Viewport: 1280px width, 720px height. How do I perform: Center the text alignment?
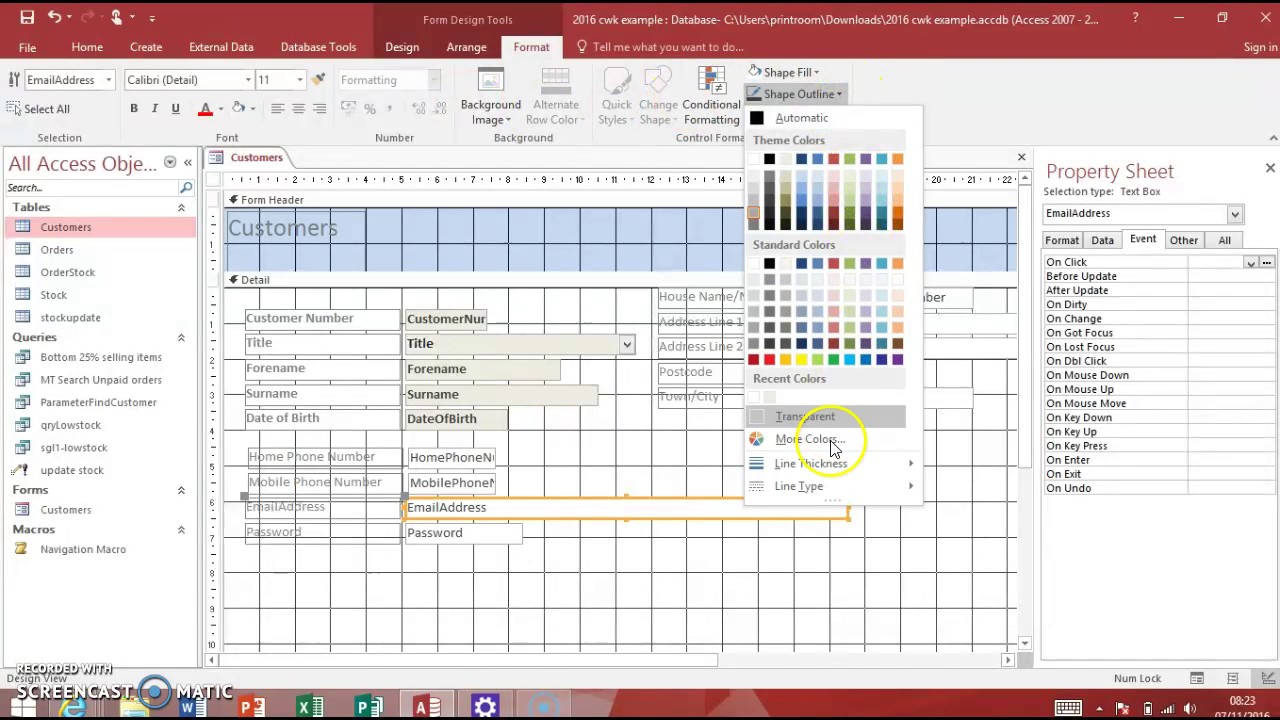pos(298,108)
